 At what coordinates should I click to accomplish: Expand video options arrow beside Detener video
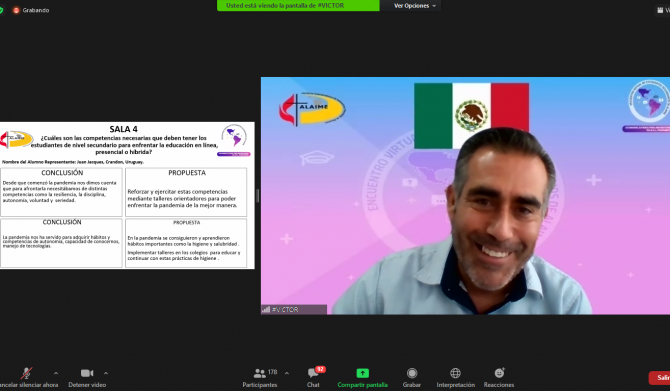[x=106, y=373]
